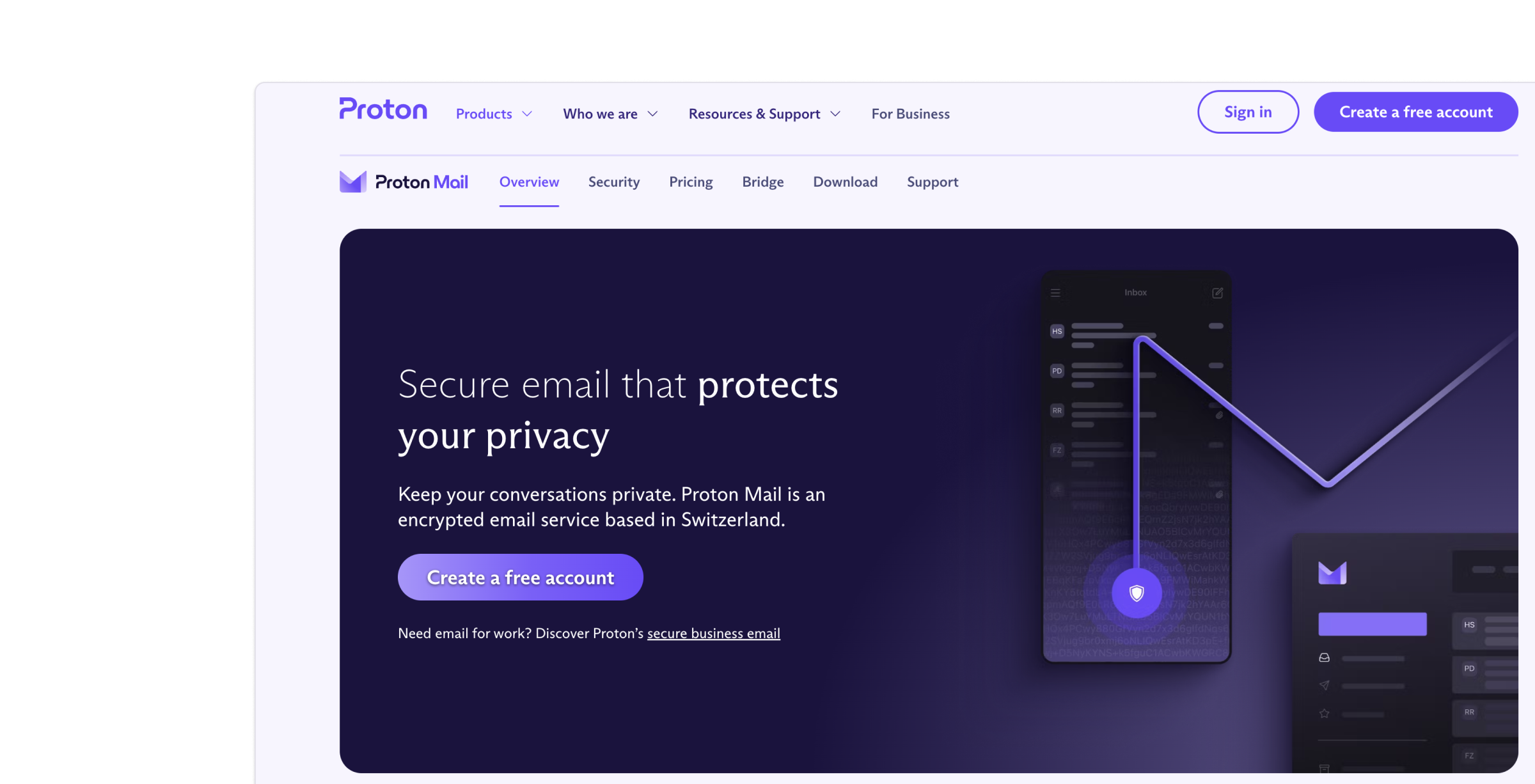
Task: Open Resources & Support dropdown
Action: pos(764,114)
